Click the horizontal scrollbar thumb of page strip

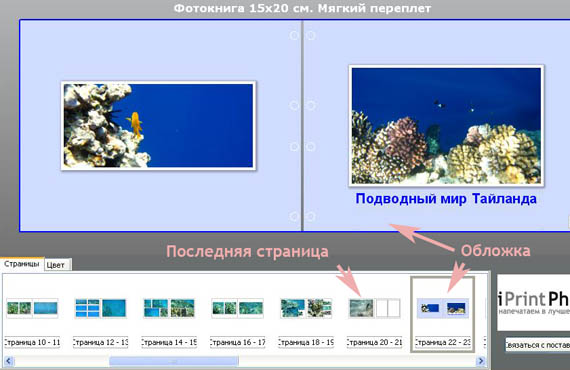pyautogui.click(x=174, y=361)
